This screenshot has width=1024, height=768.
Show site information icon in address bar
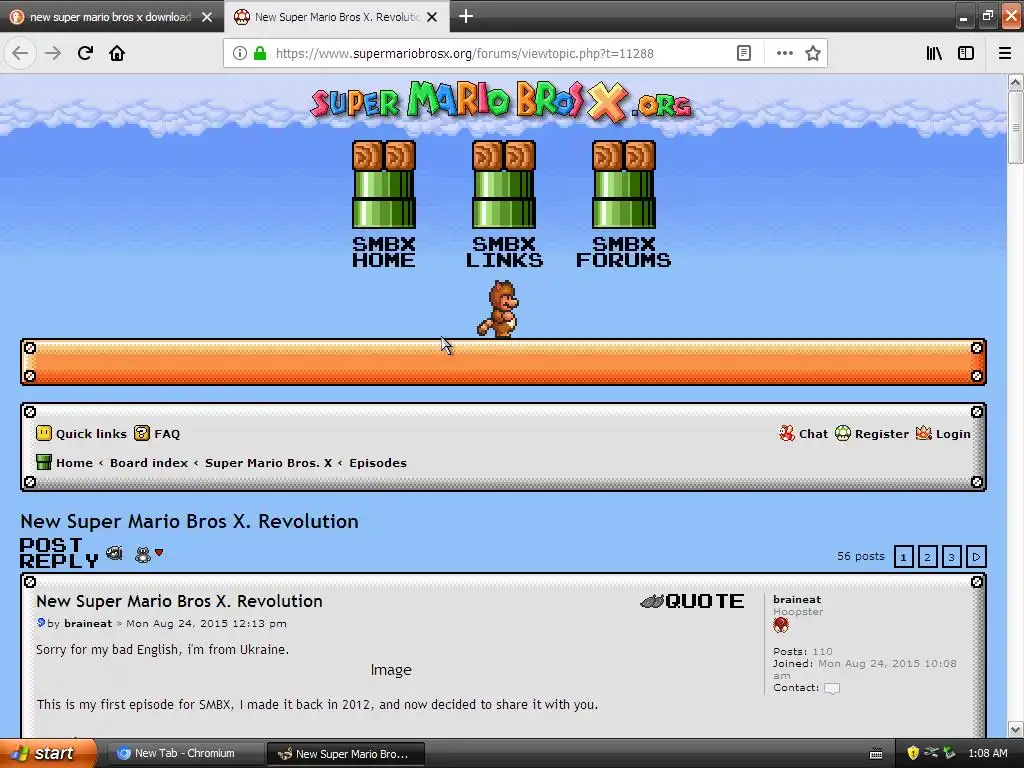click(240, 53)
